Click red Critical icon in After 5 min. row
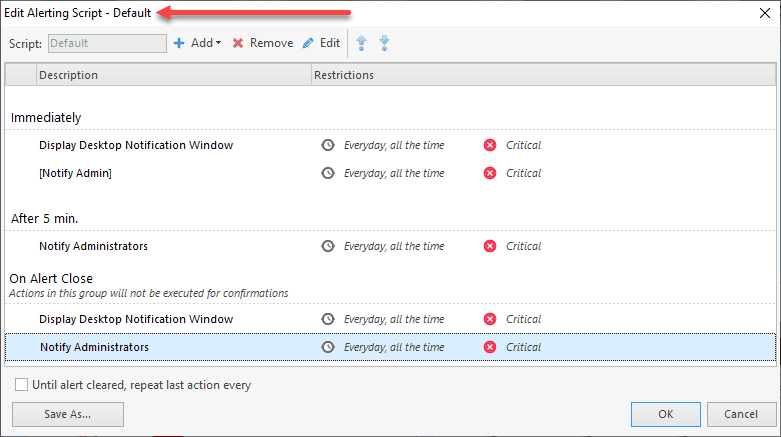The height and width of the screenshot is (437, 781). [x=490, y=246]
